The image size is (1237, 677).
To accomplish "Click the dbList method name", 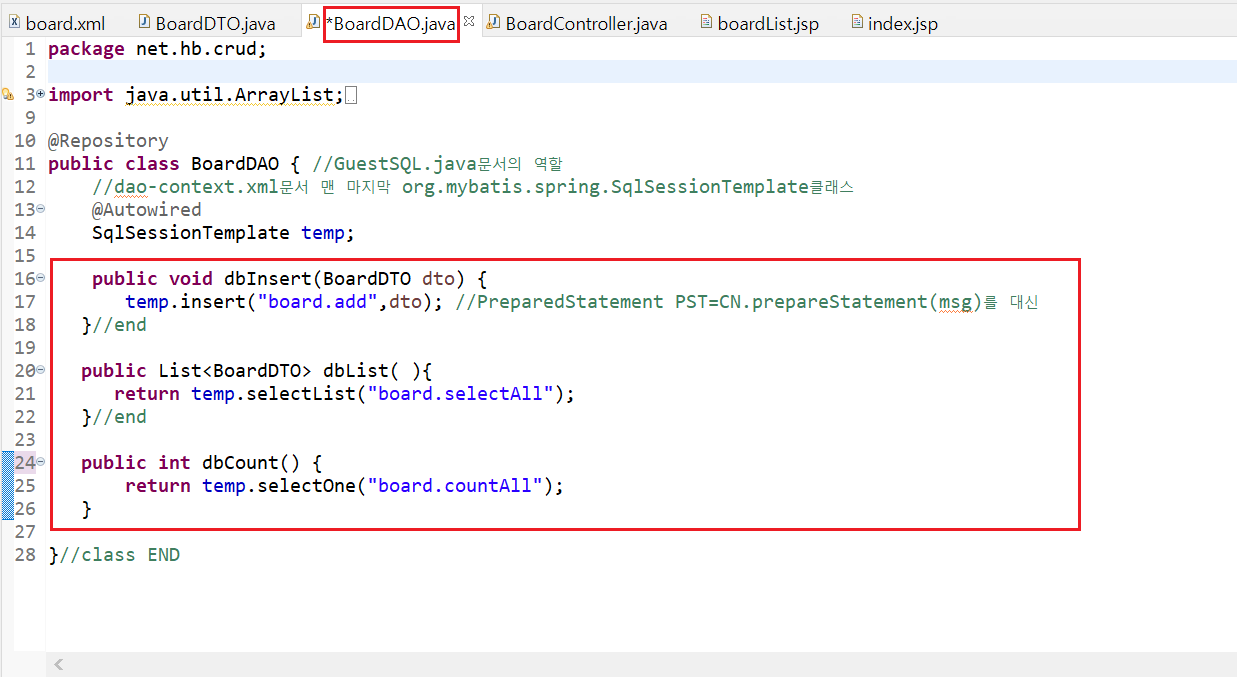I will (x=356, y=371).
